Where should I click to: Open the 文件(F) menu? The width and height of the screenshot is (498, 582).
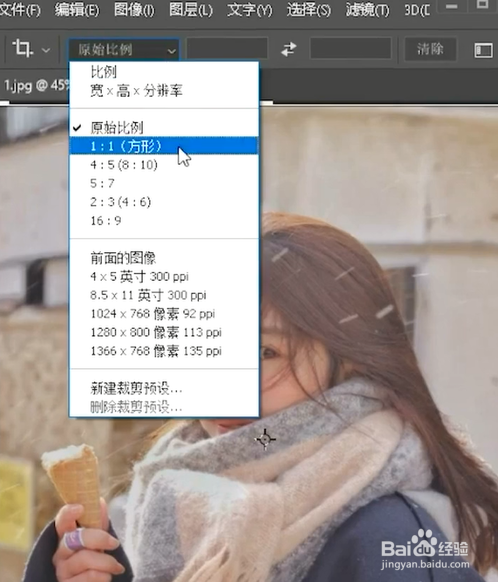click(x=20, y=10)
